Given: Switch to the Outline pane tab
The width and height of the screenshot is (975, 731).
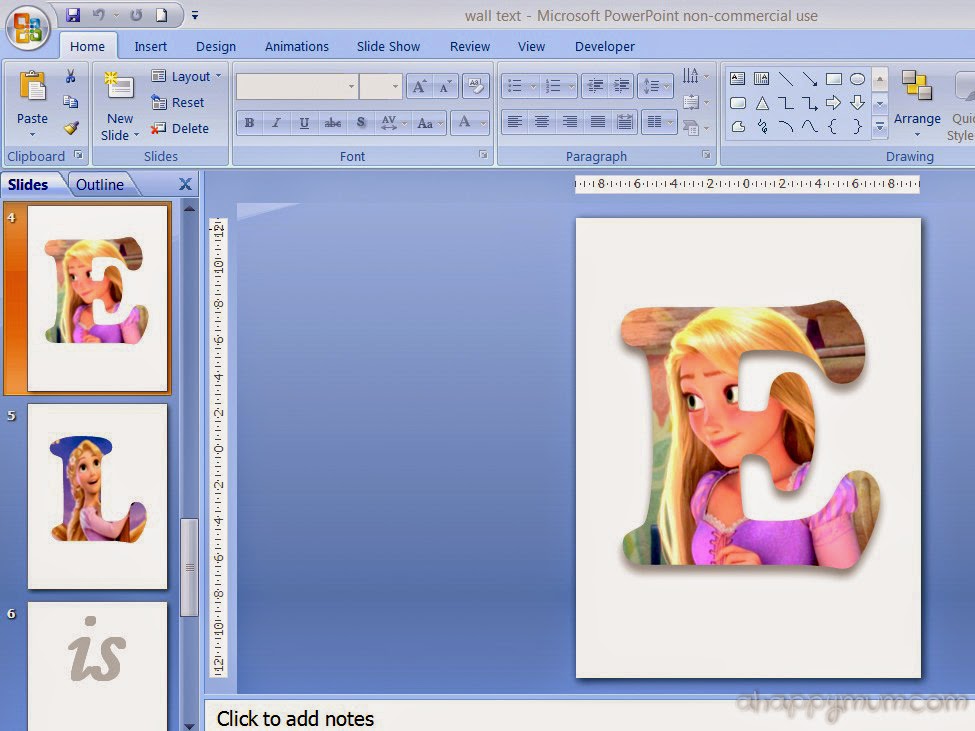Looking at the screenshot, I should tap(99, 185).
